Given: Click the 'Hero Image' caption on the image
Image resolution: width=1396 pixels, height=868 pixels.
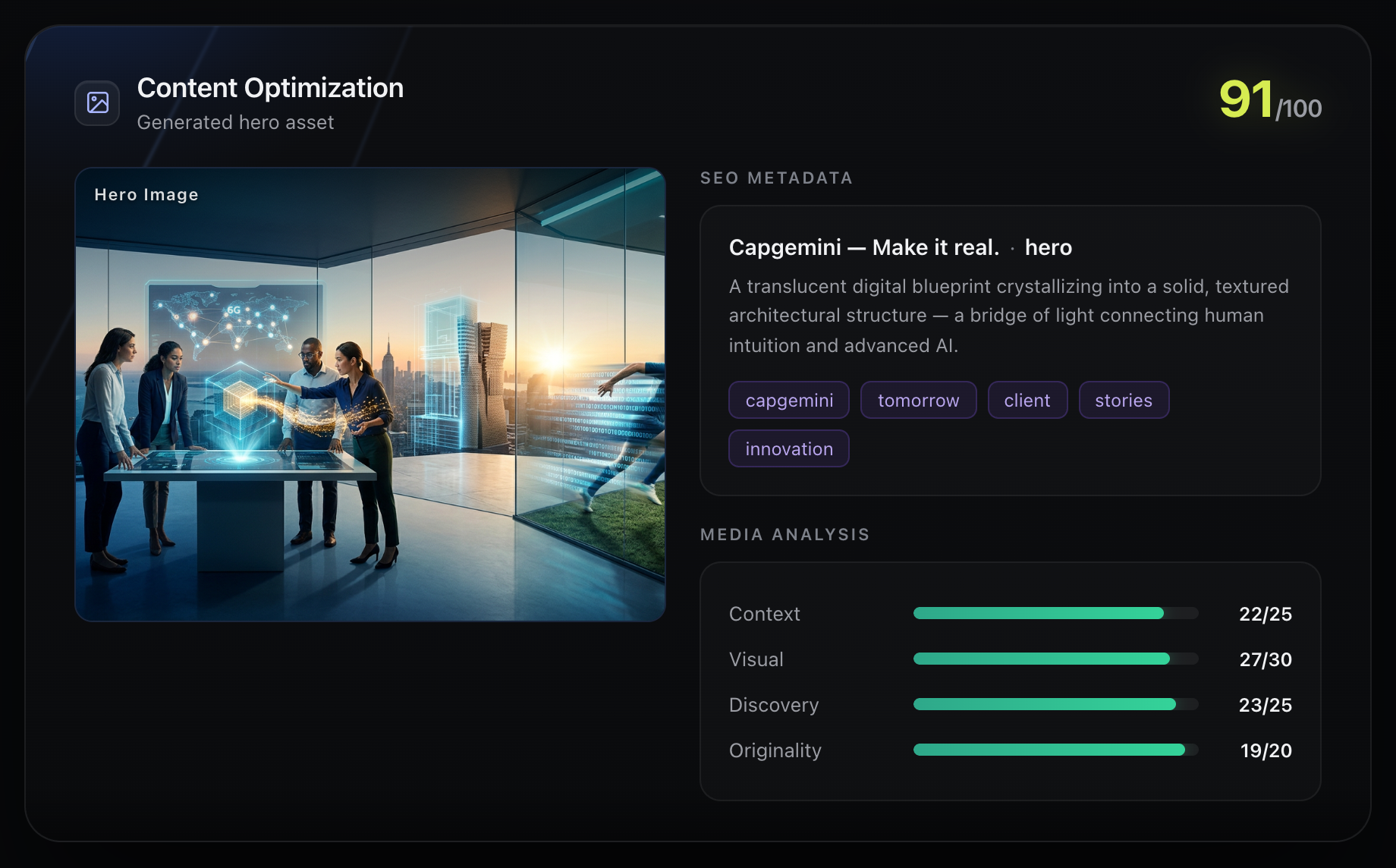Looking at the screenshot, I should (146, 195).
